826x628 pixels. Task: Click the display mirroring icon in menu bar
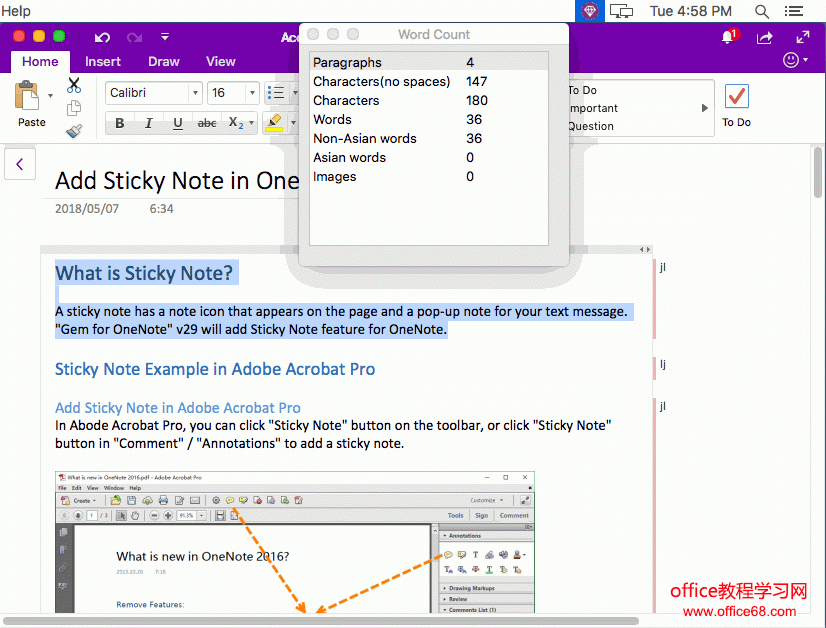[x=621, y=11]
